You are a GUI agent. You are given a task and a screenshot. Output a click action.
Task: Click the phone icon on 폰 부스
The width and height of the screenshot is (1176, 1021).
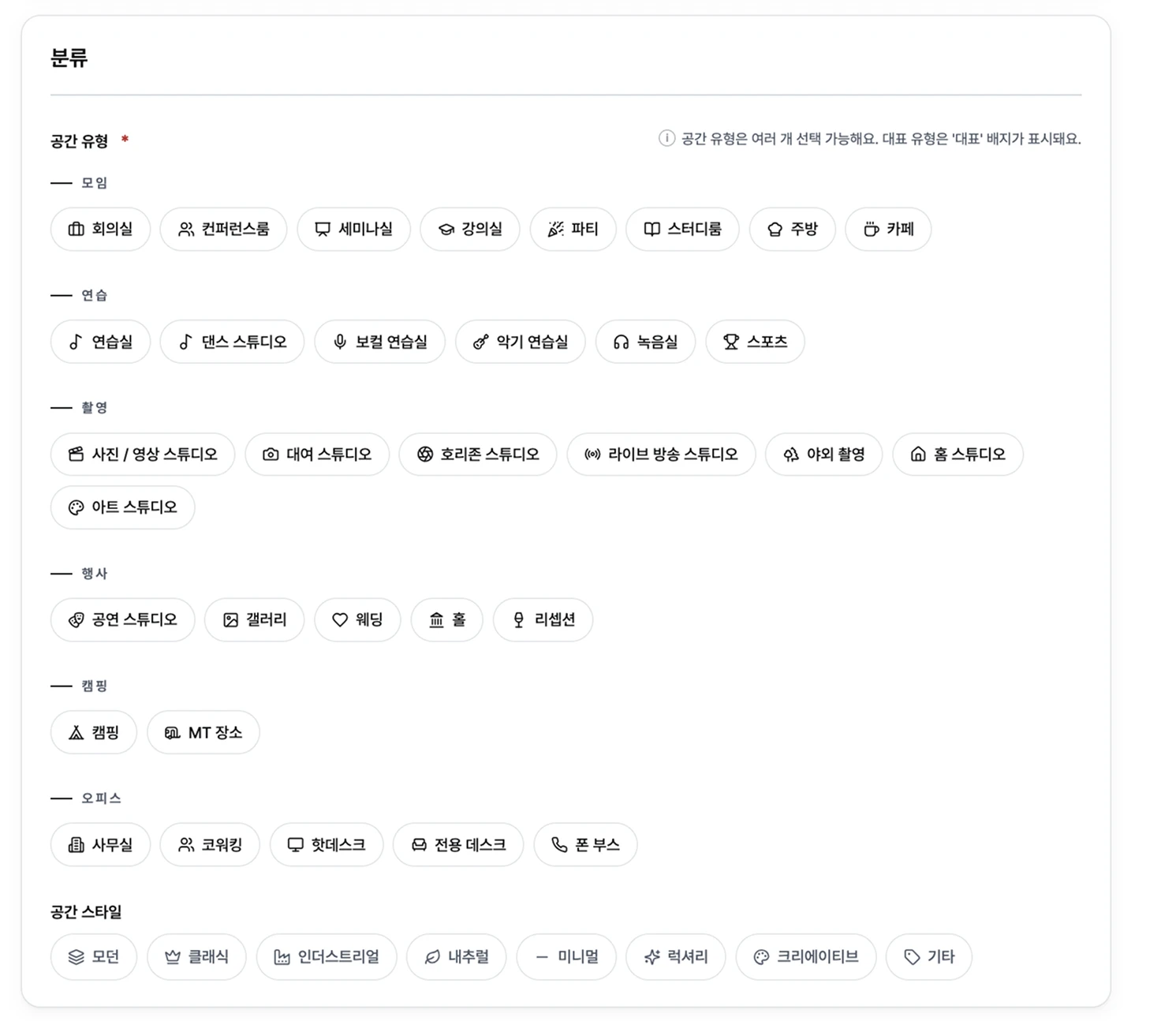(559, 845)
